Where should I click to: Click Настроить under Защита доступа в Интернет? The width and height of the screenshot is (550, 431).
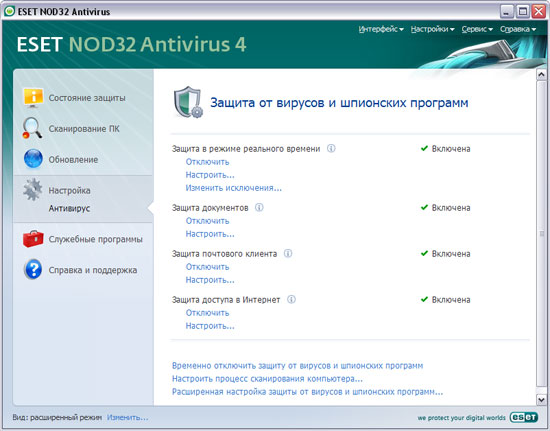pos(210,325)
